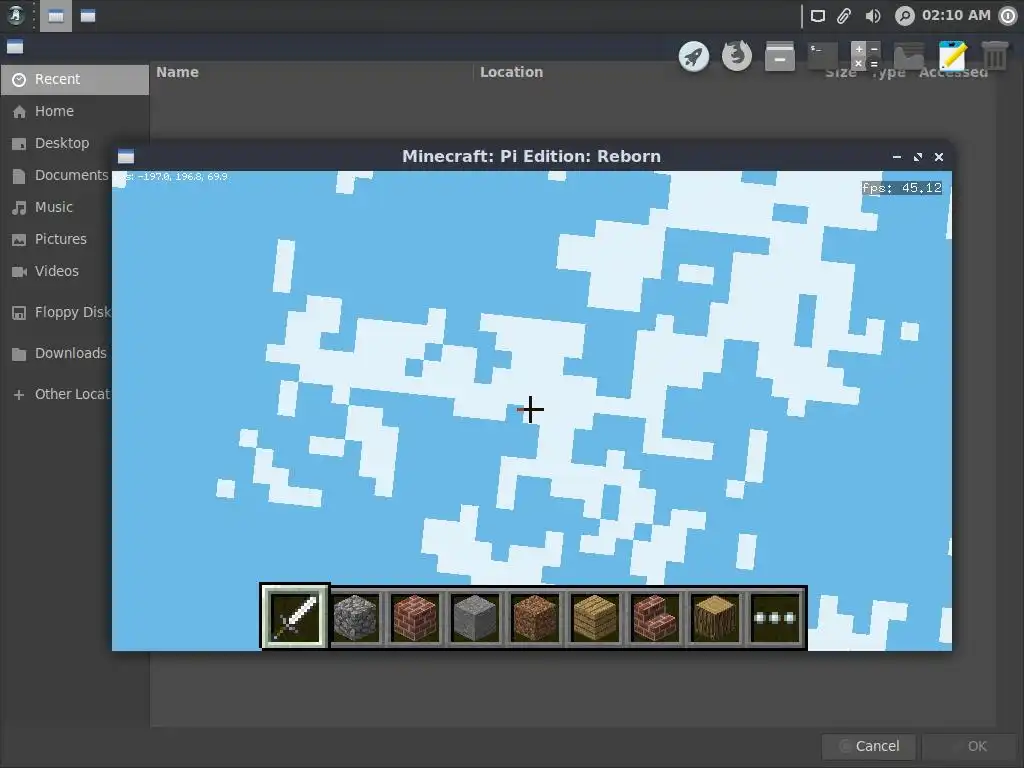Open Downloads in the sidebar
This screenshot has height=768, width=1024.
point(56,353)
